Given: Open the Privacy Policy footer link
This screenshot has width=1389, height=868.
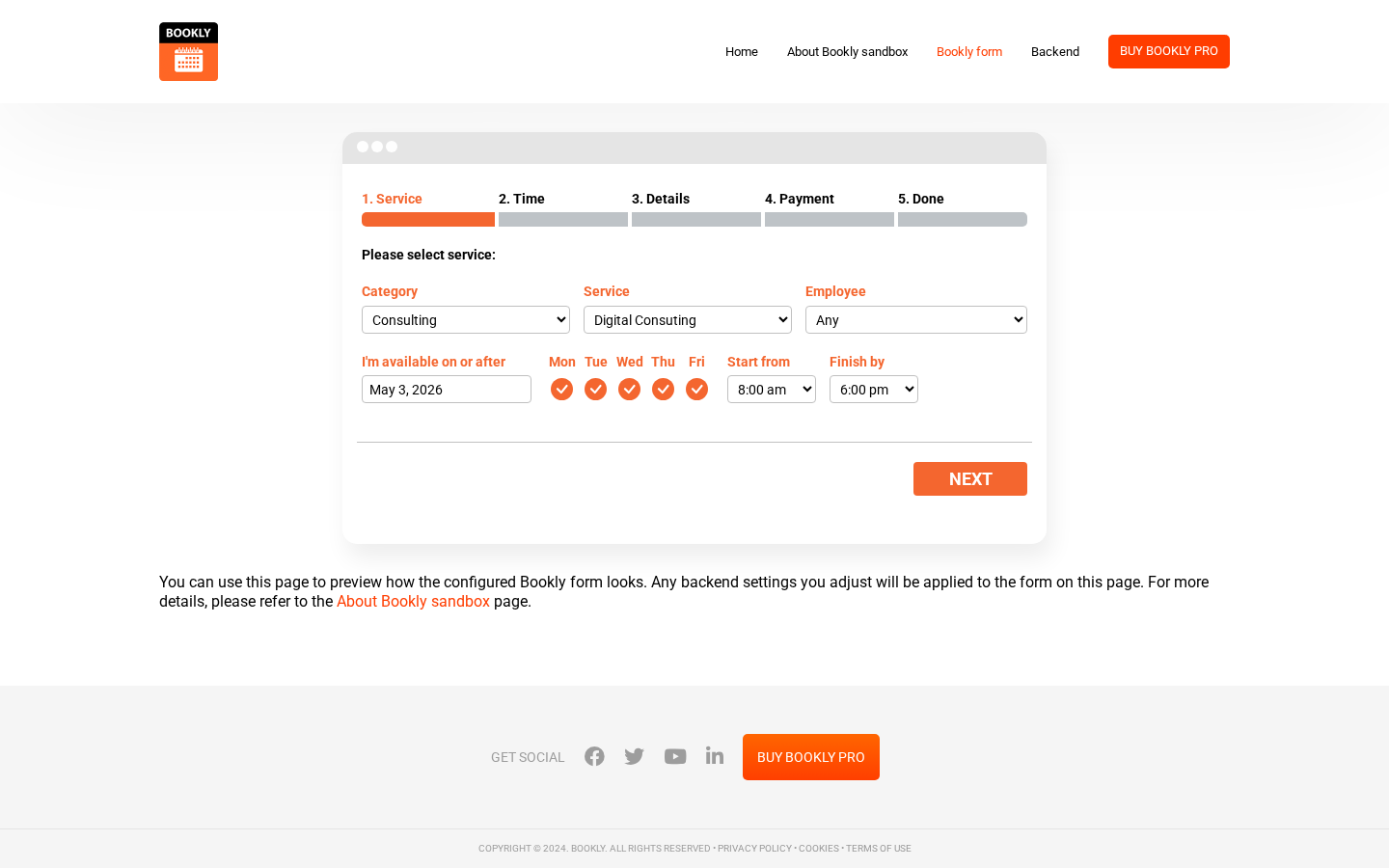Looking at the screenshot, I should point(754,849).
